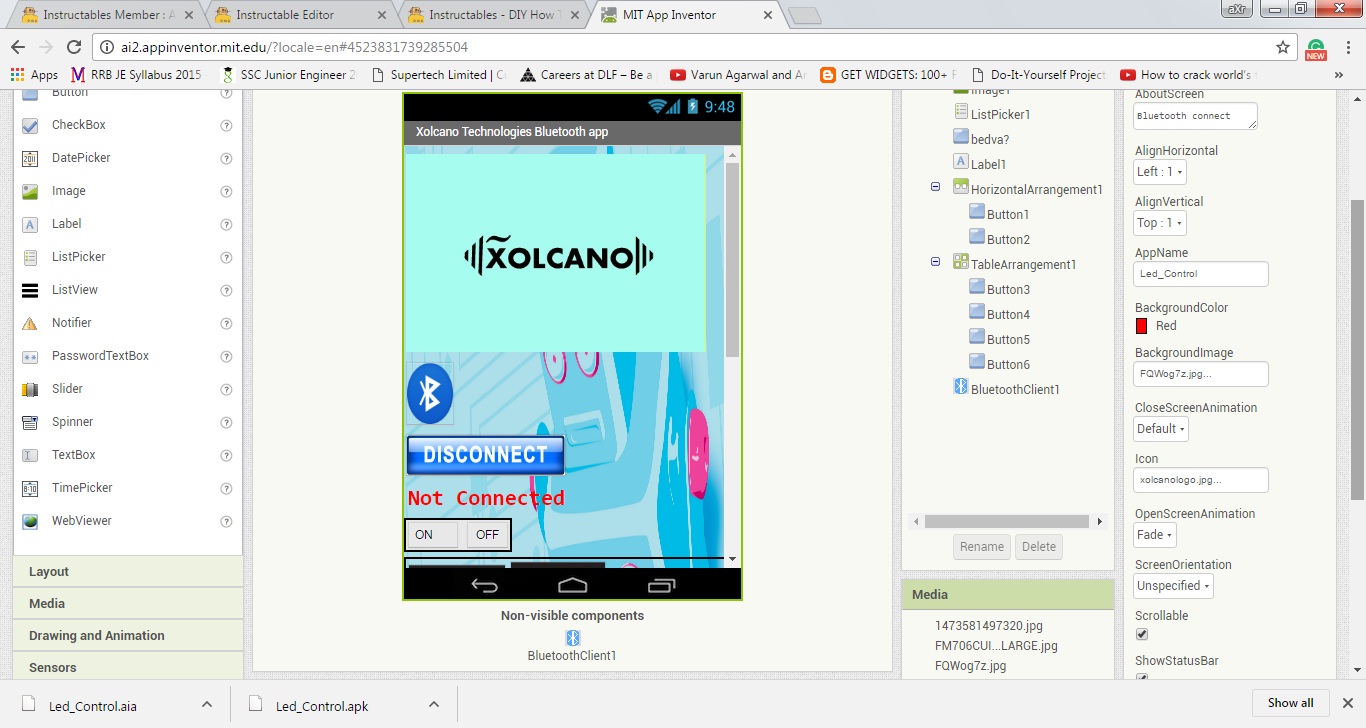Open the RRB JE Syllabus 2015 bookmark
This screenshot has height=728, width=1366.
tap(136, 75)
